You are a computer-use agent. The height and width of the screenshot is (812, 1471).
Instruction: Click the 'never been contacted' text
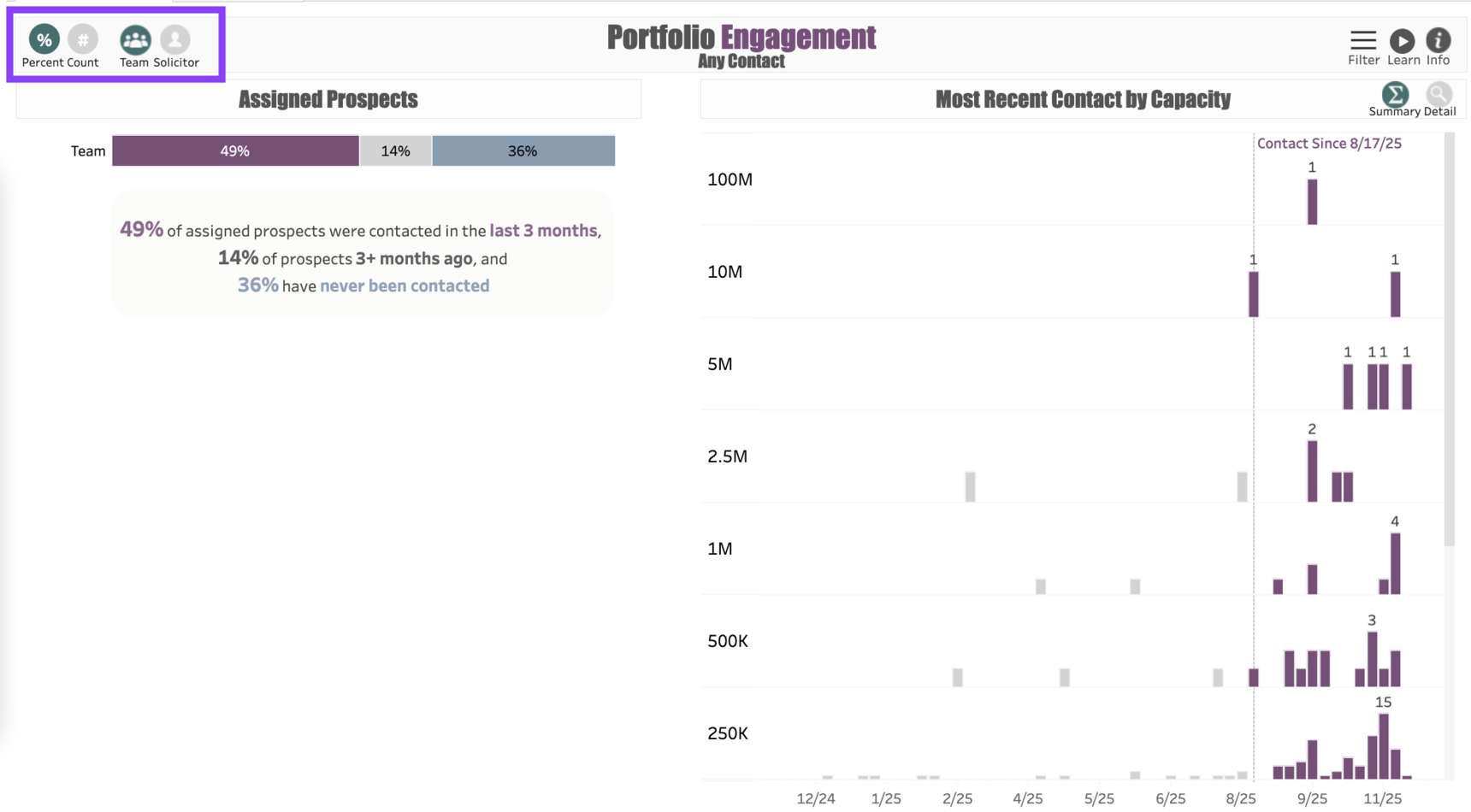click(405, 286)
